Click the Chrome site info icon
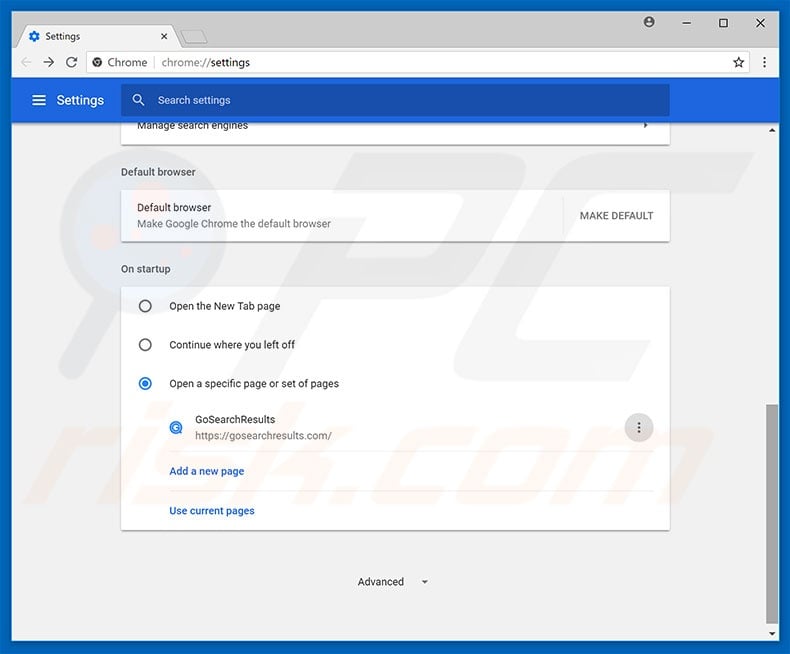This screenshot has height=654, width=790. [x=97, y=62]
